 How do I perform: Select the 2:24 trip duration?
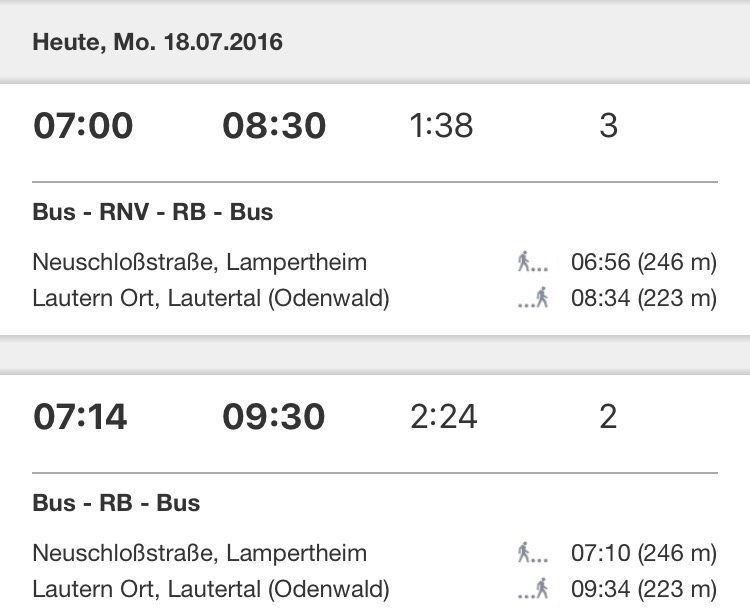coord(444,417)
